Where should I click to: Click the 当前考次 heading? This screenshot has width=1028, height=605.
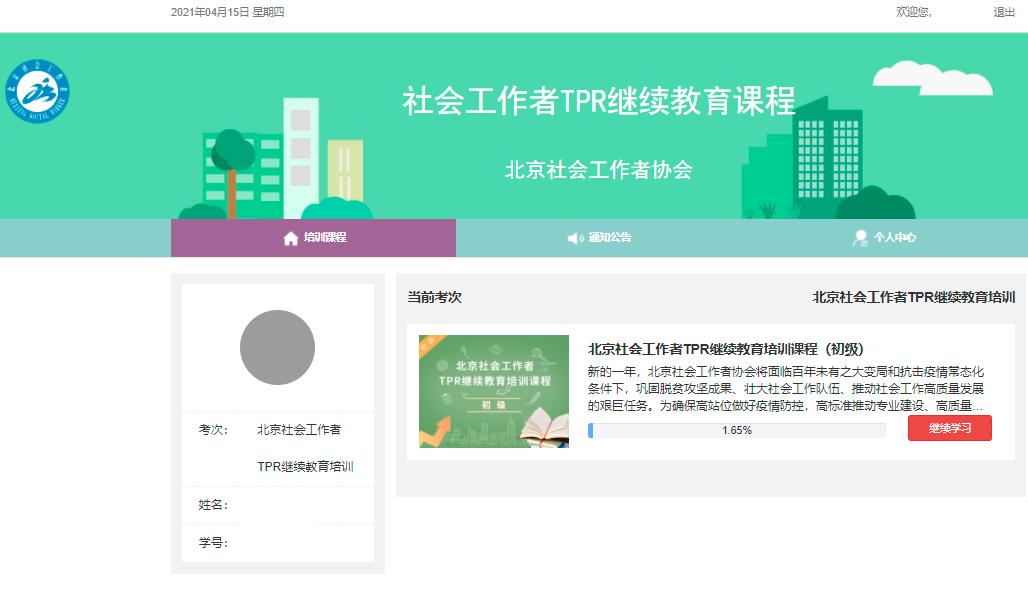click(435, 298)
